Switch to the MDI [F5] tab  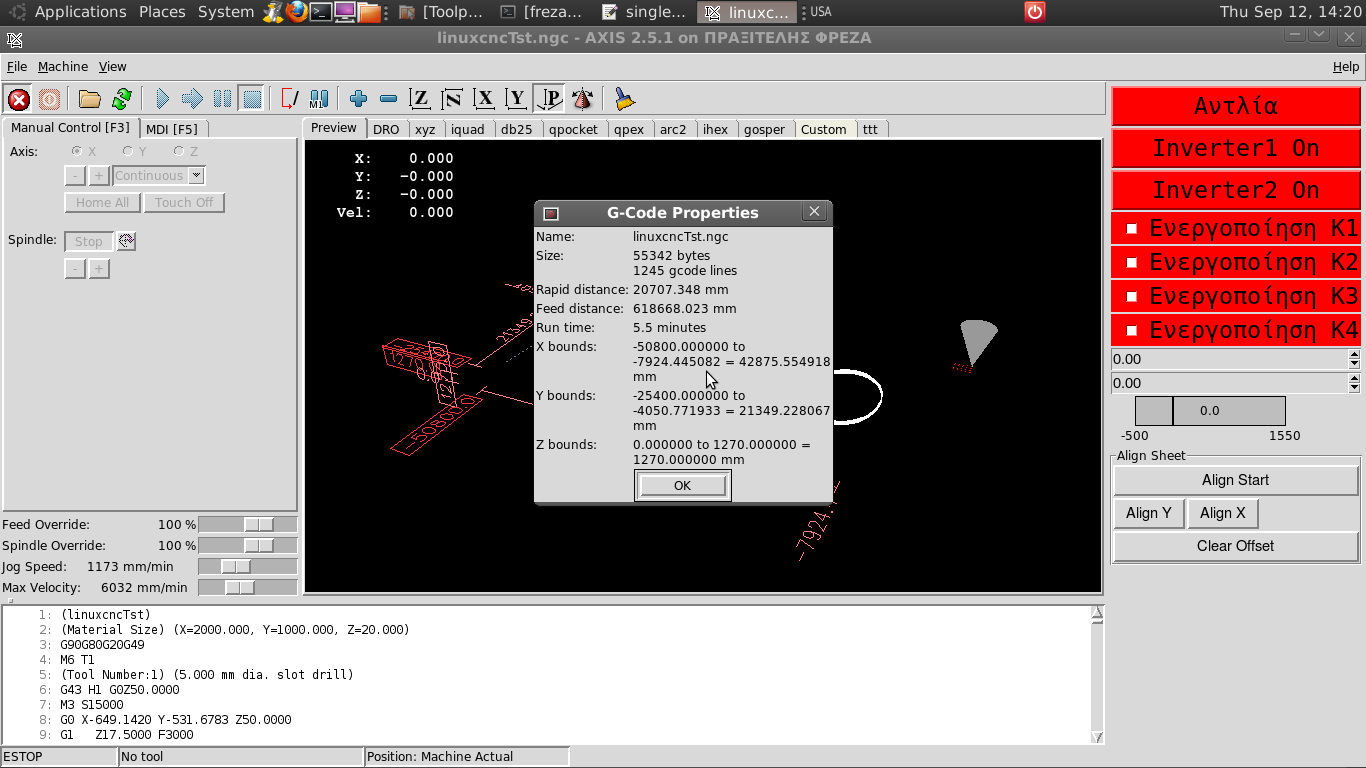coord(172,129)
